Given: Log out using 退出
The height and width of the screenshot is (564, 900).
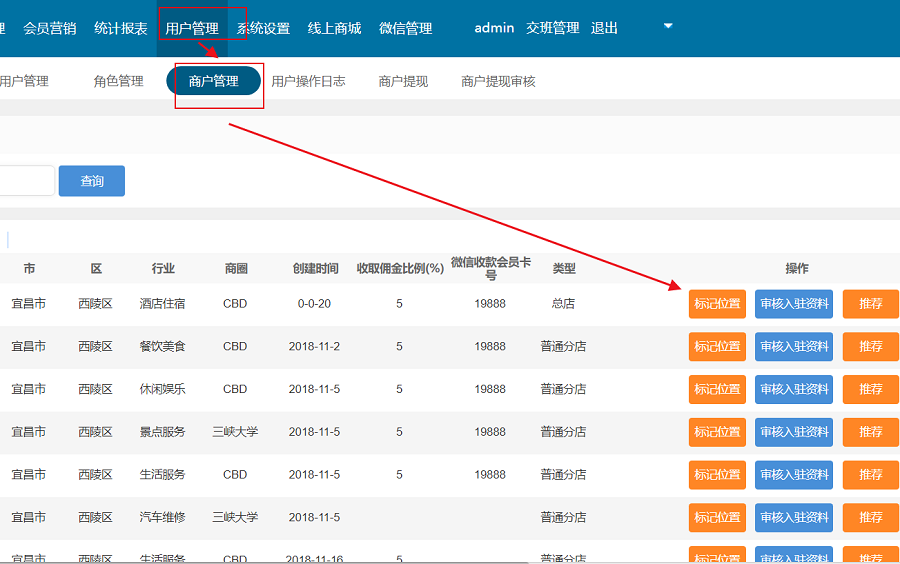Looking at the screenshot, I should [604, 28].
